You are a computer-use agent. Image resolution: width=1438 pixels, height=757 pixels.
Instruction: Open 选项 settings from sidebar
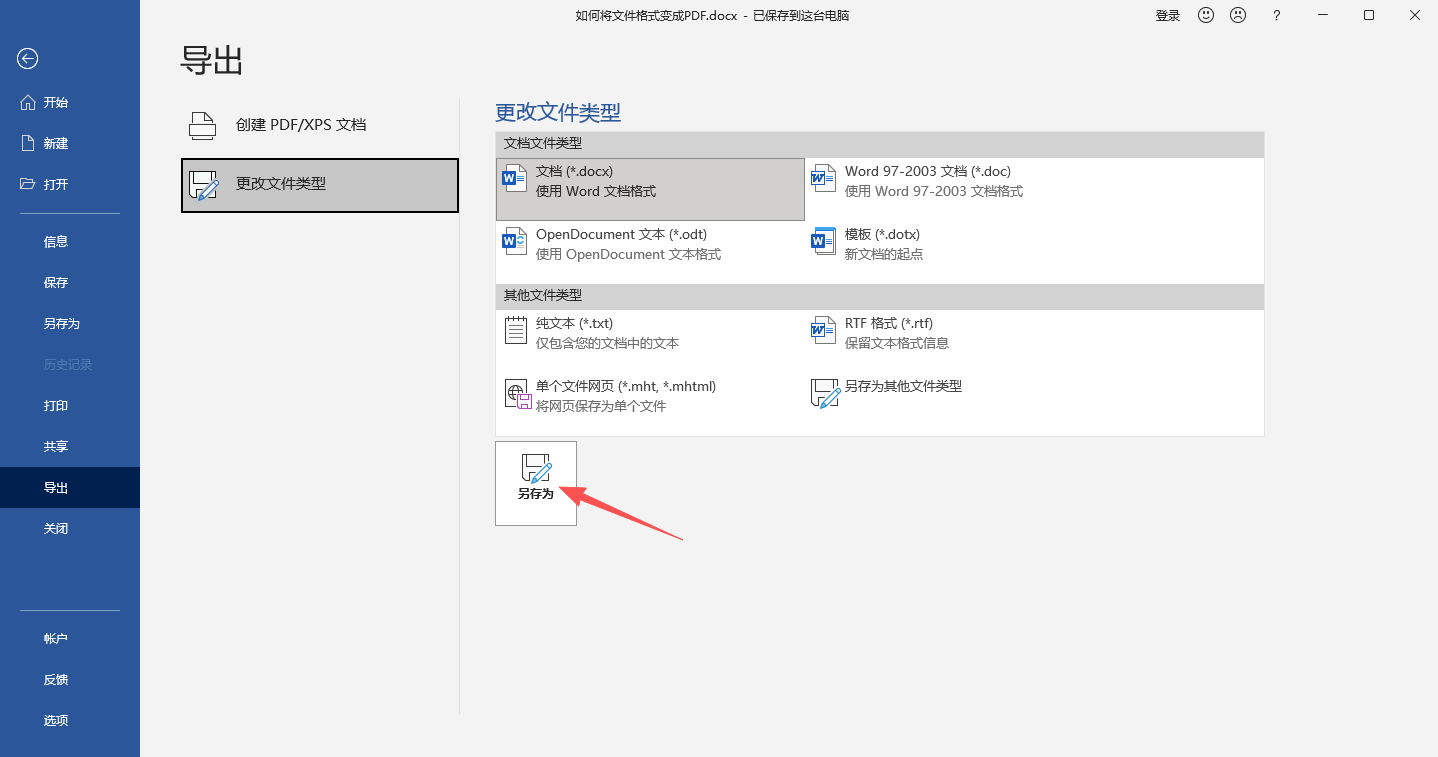(x=70, y=720)
